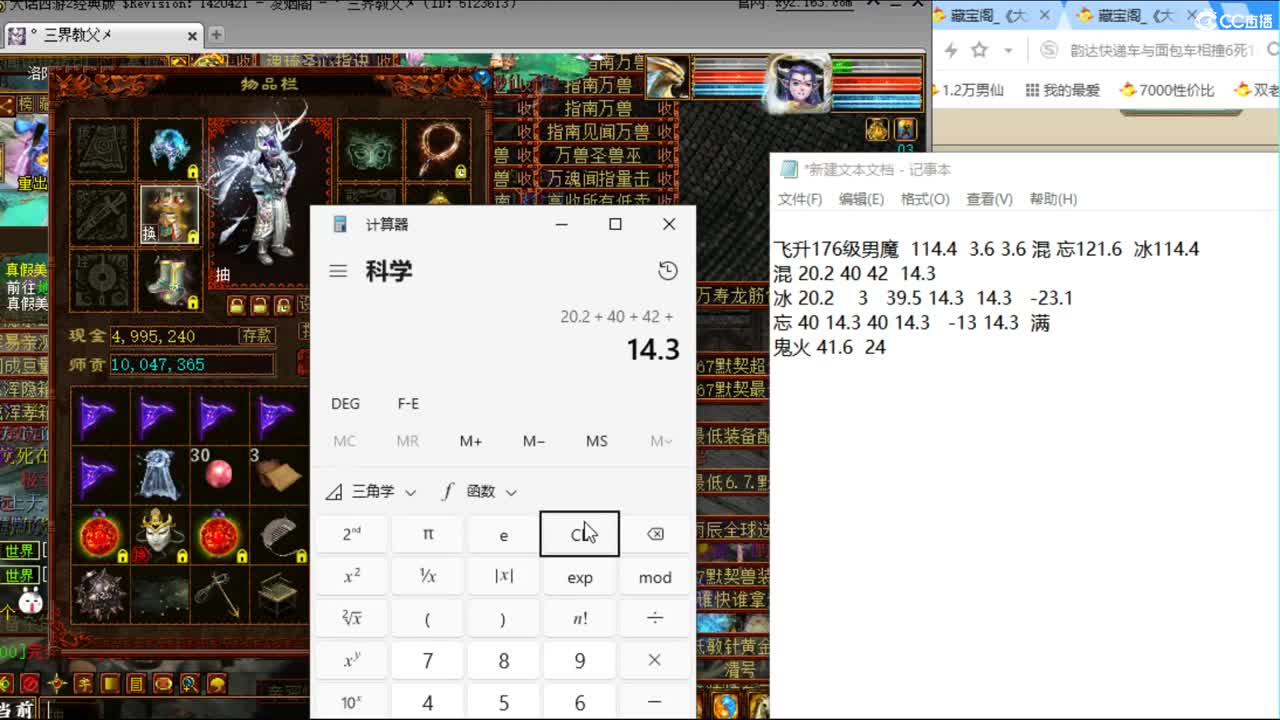The image size is (1280, 720).
Task: Click the backspace key in calculator
Action: (655, 534)
